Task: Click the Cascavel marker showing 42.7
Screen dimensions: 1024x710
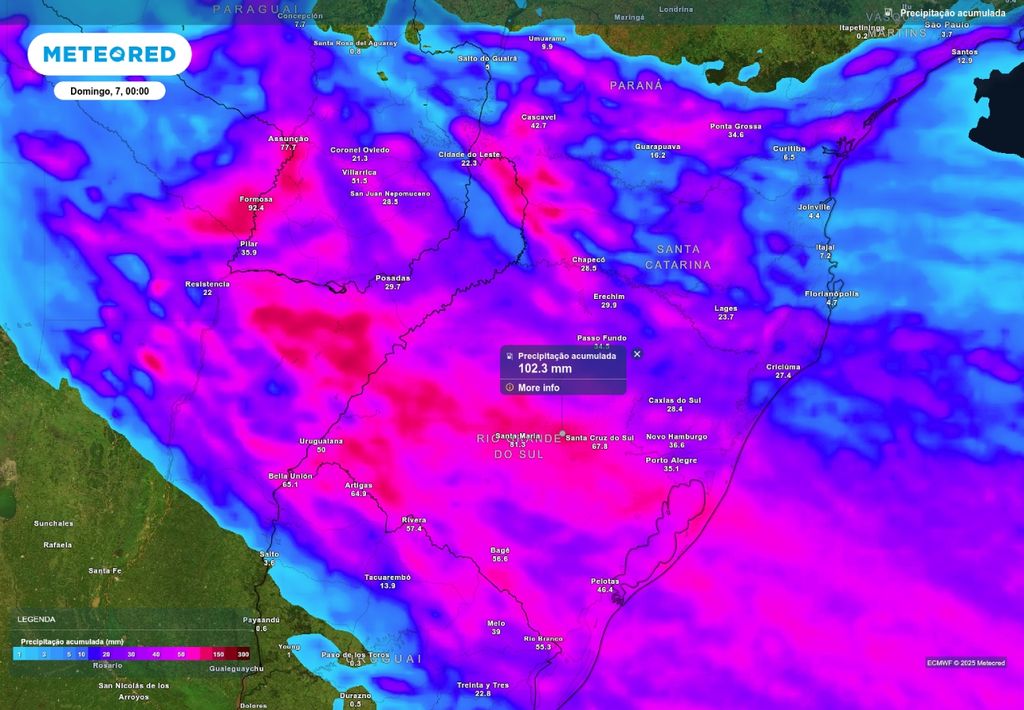Action: point(537,120)
